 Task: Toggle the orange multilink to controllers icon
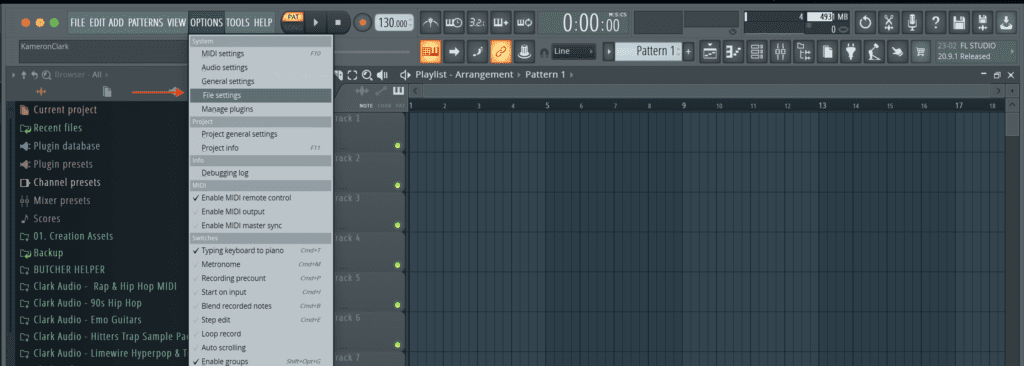(501, 51)
